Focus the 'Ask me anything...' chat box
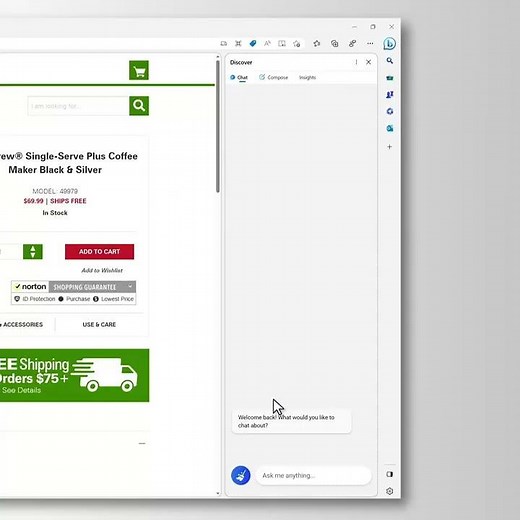This screenshot has height=520, width=520. tap(313, 475)
